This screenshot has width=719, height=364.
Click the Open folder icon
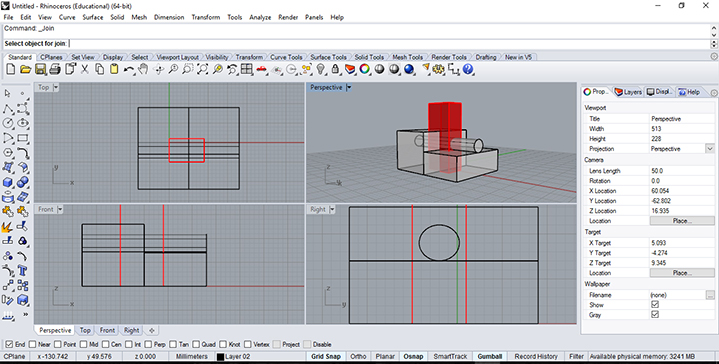coord(26,69)
